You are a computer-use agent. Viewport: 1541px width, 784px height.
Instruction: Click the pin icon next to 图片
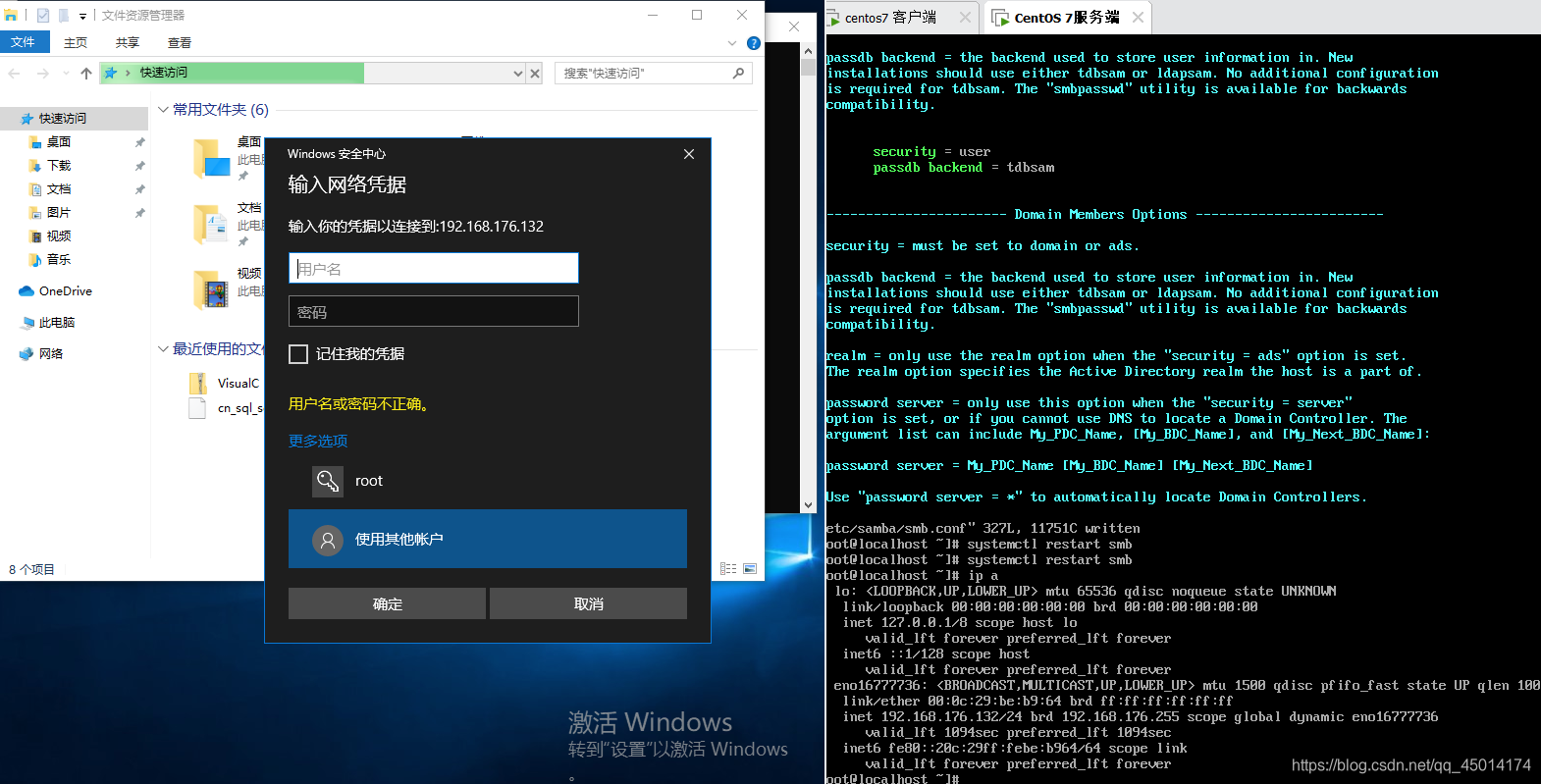point(139,213)
